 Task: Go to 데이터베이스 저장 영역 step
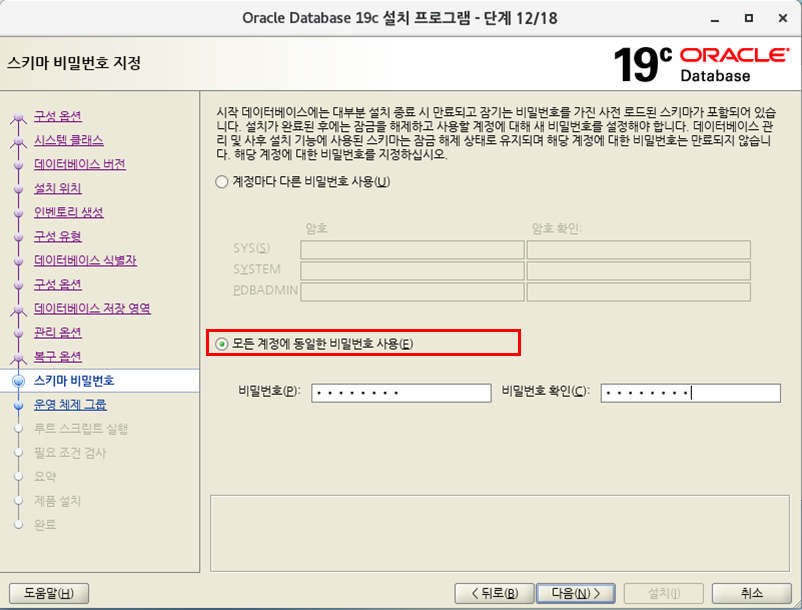pos(92,308)
